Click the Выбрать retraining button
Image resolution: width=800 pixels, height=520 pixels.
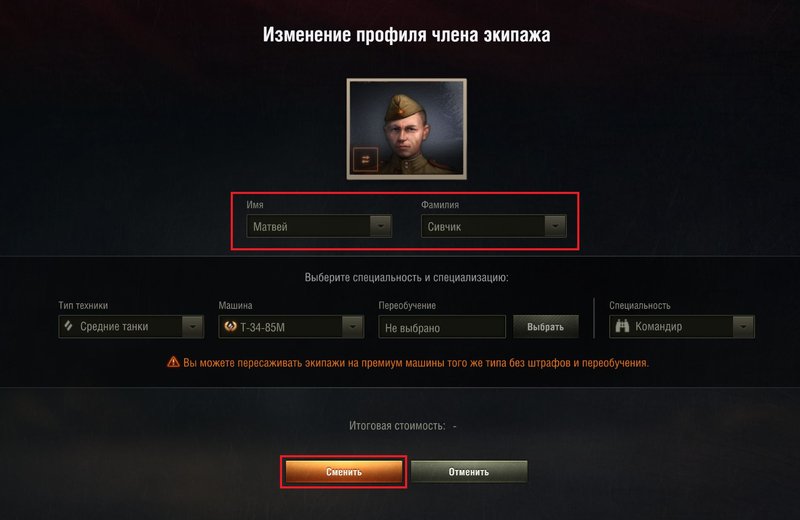(x=545, y=327)
